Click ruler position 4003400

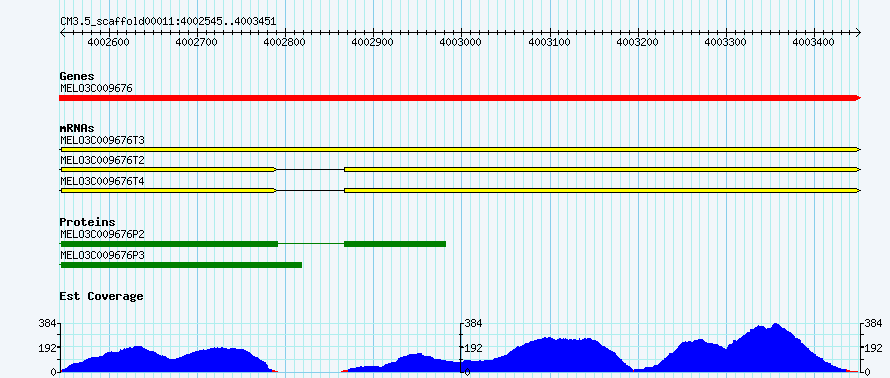point(813,43)
